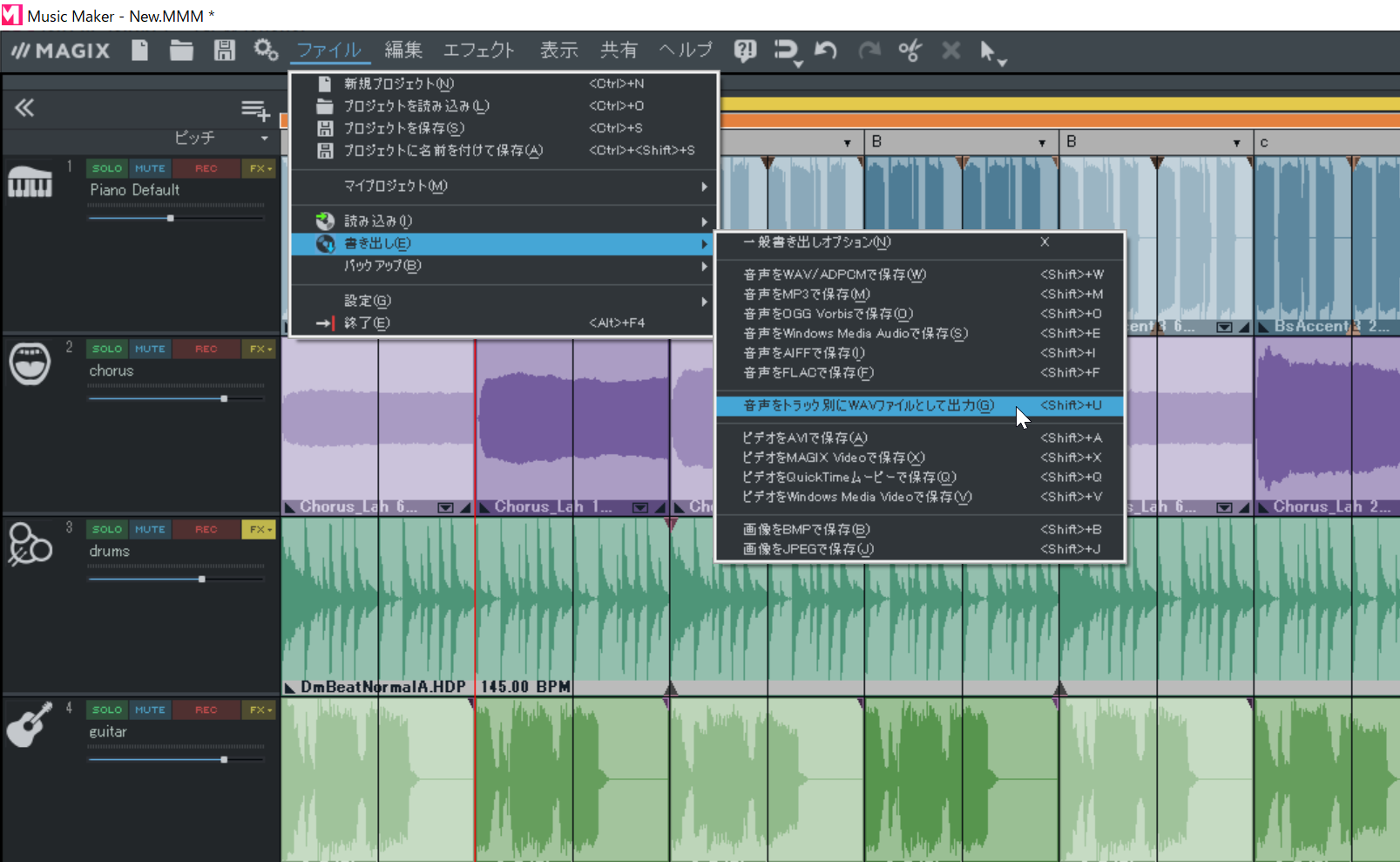
Task: Open the 編集 menu
Action: click(403, 51)
